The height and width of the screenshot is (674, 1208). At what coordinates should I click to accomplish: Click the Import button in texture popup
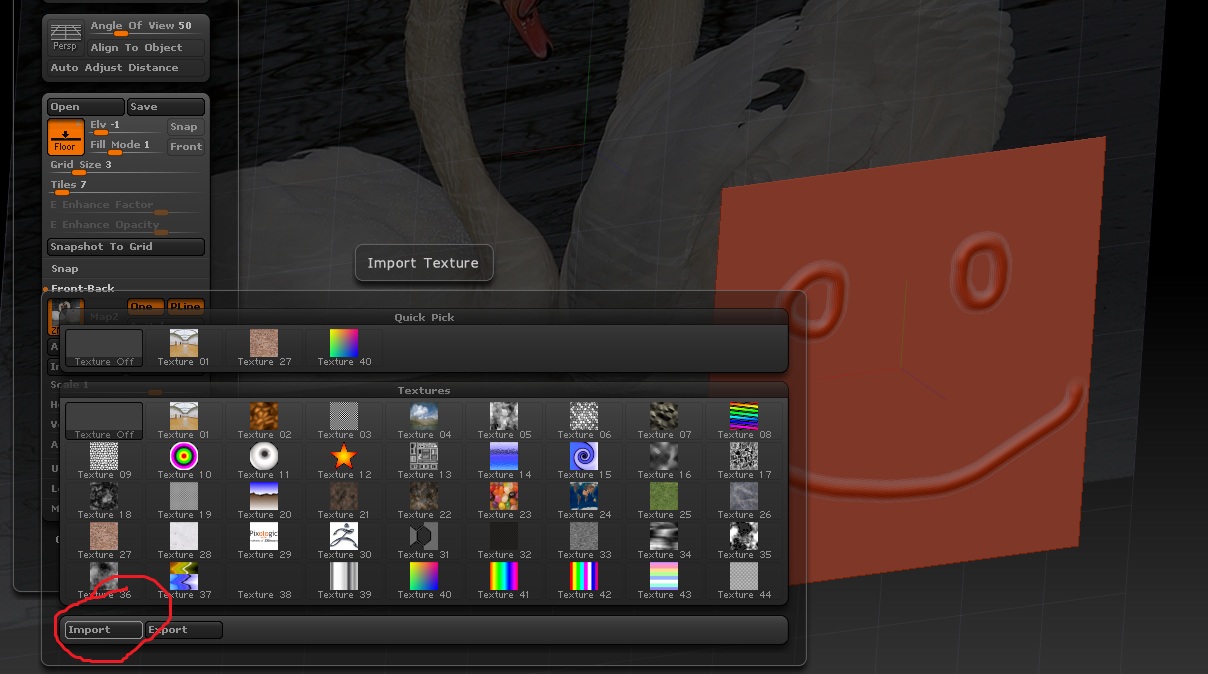103,630
